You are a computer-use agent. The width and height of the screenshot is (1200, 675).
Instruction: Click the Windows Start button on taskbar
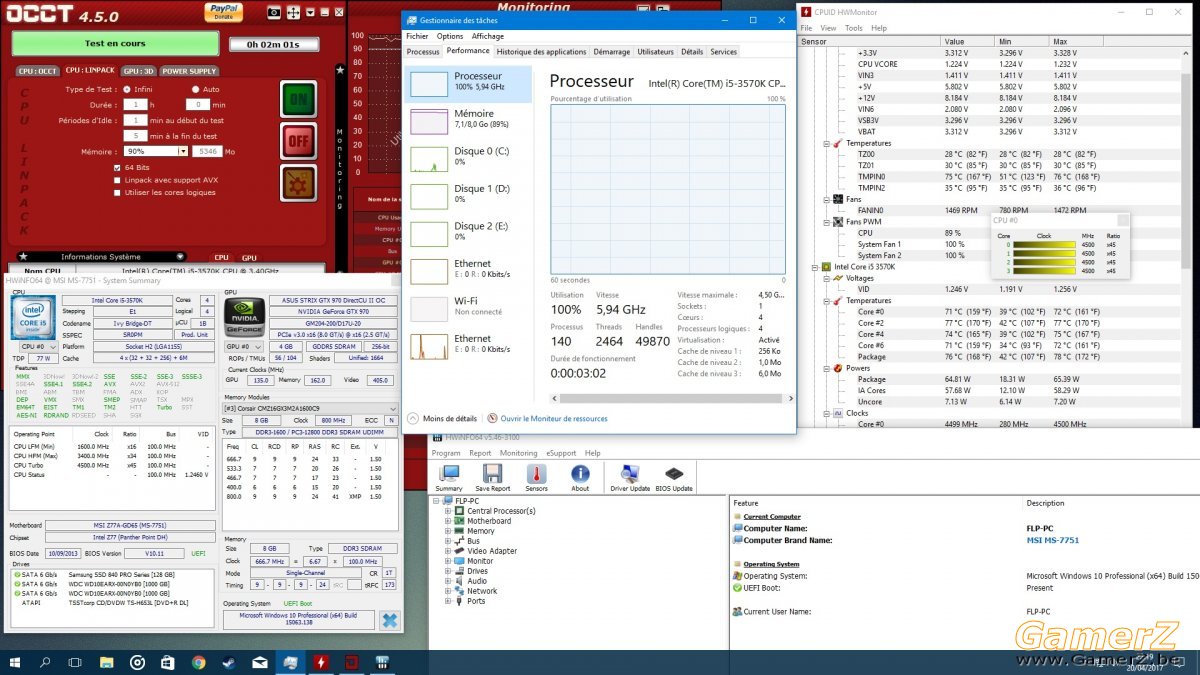tap(15, 662)
